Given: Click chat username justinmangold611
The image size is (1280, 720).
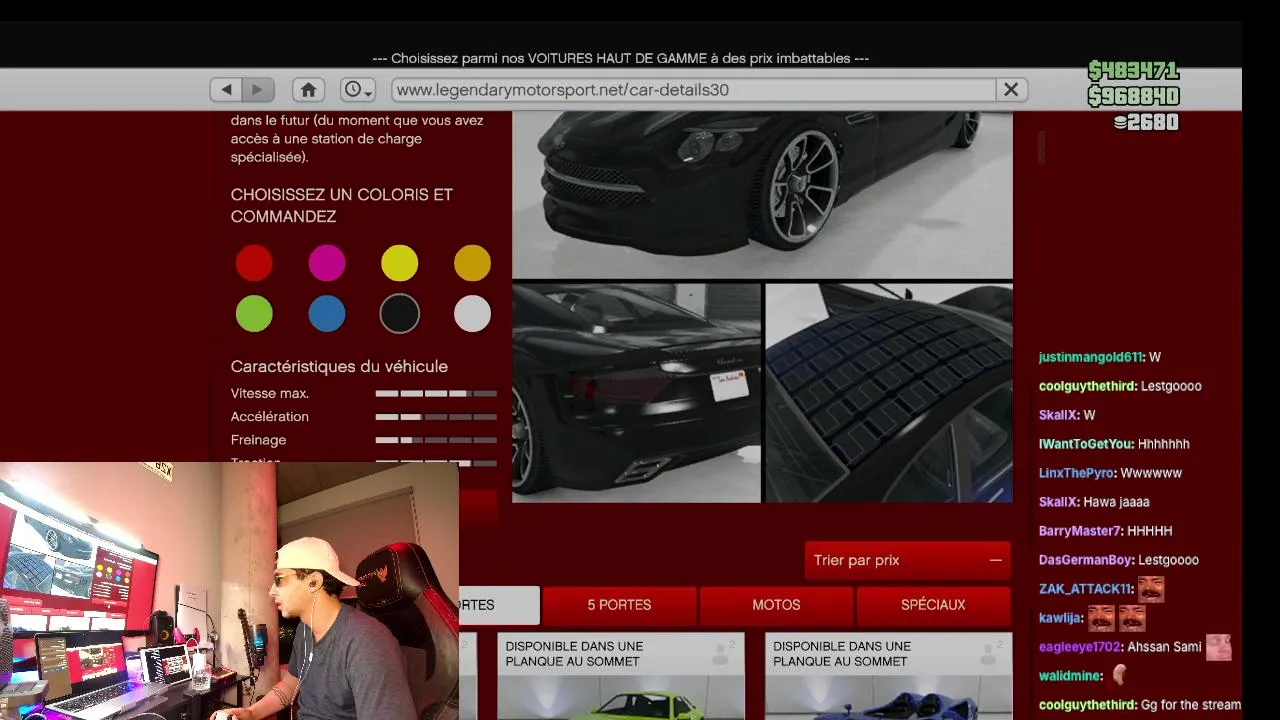Looking at the screenshot, I should 1091,357.
